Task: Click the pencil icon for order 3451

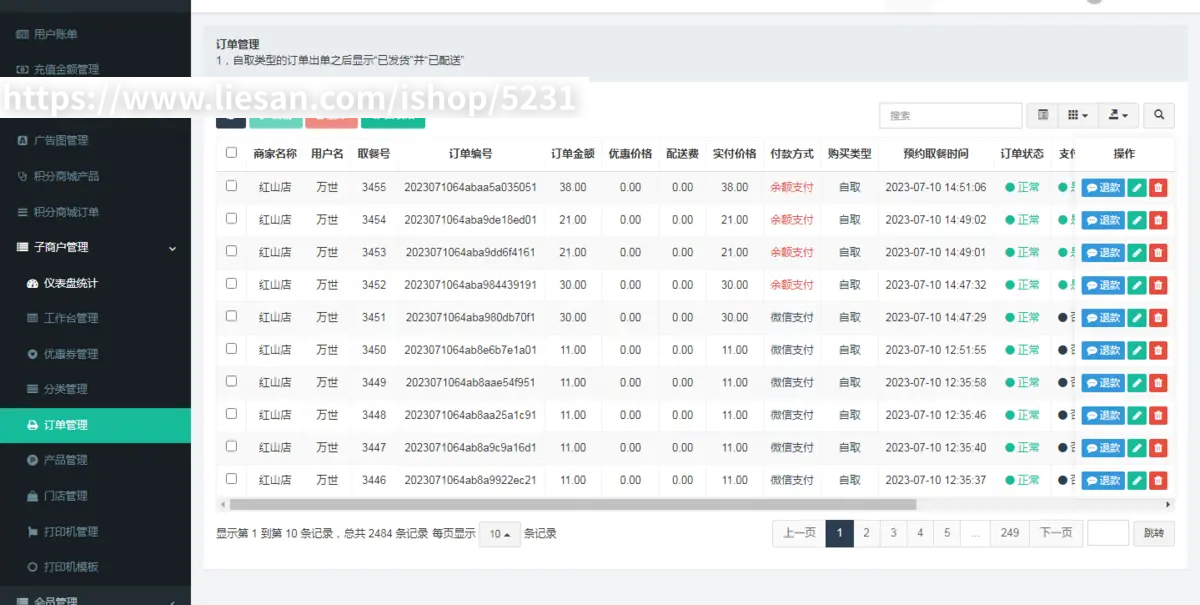Action: pos(1137,317)
